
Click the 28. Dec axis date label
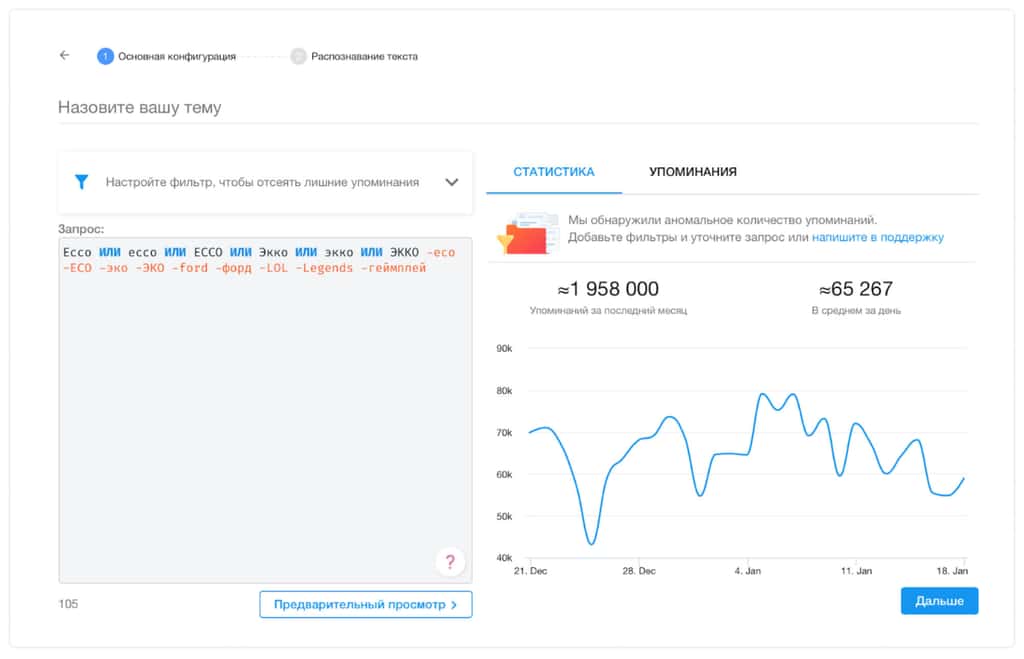(639, 571)
